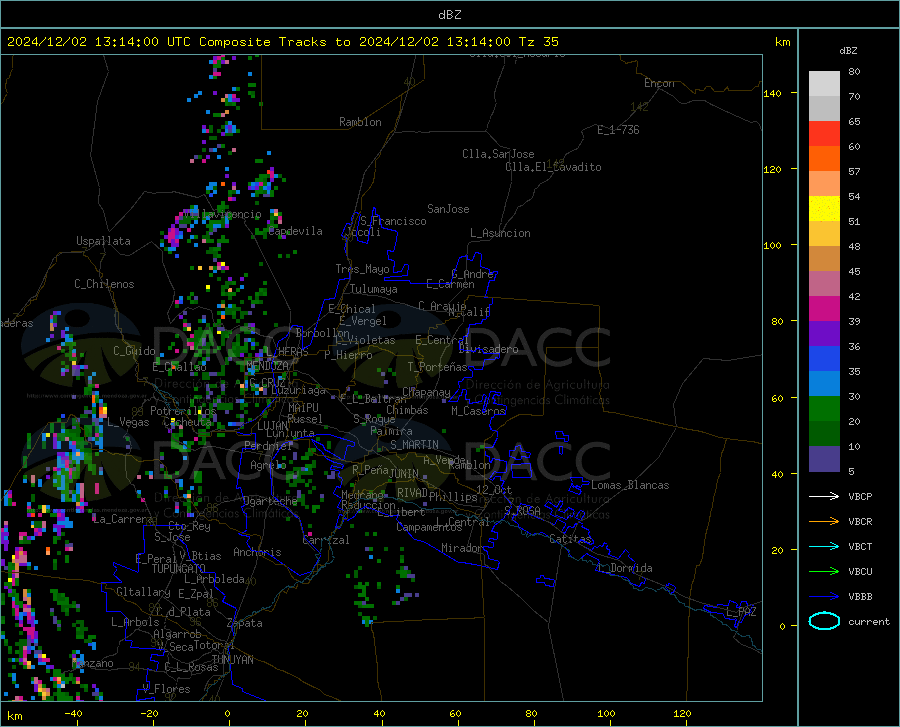900x727 pixels.
Task: Click the -40 km axis tick label
Action: (73, 713)
